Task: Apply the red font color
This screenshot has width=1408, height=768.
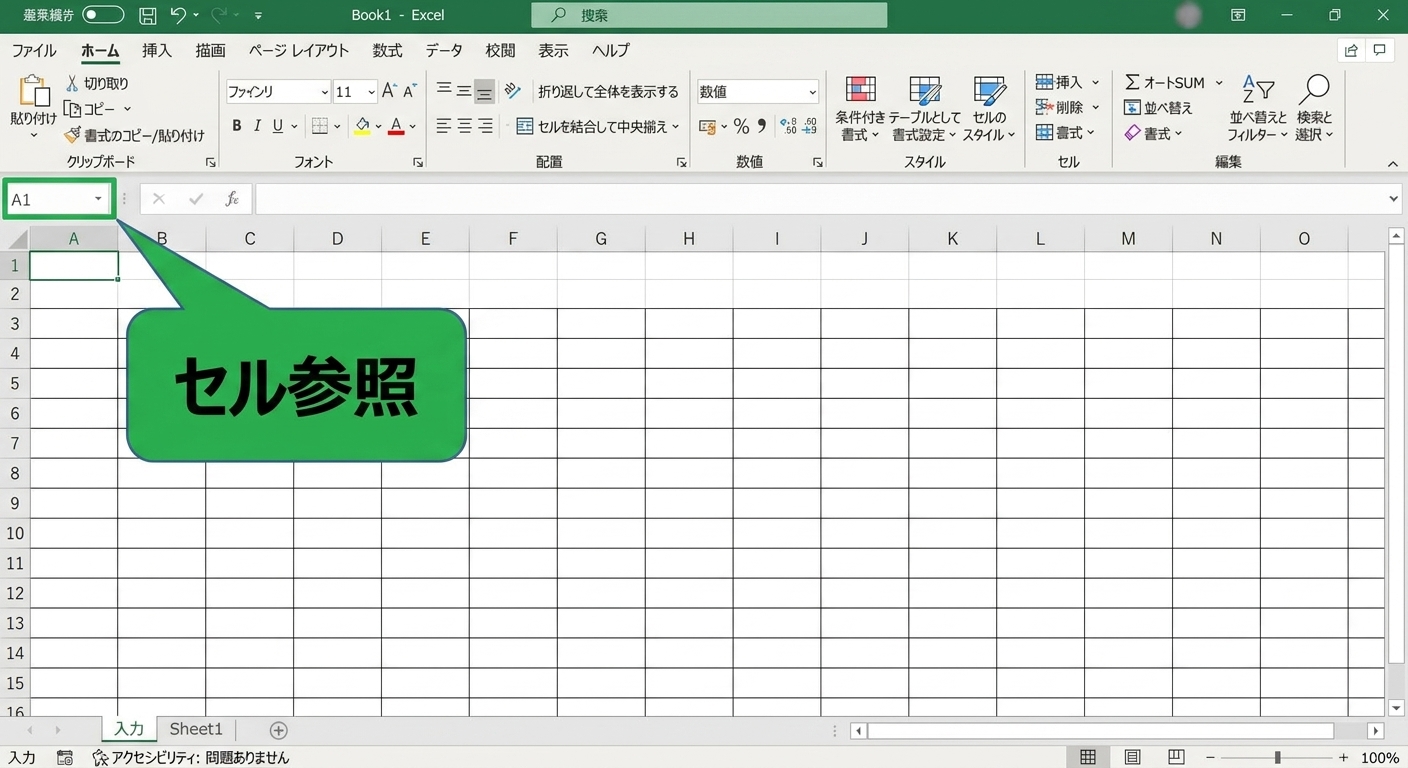Action: [x=396, y=126]
